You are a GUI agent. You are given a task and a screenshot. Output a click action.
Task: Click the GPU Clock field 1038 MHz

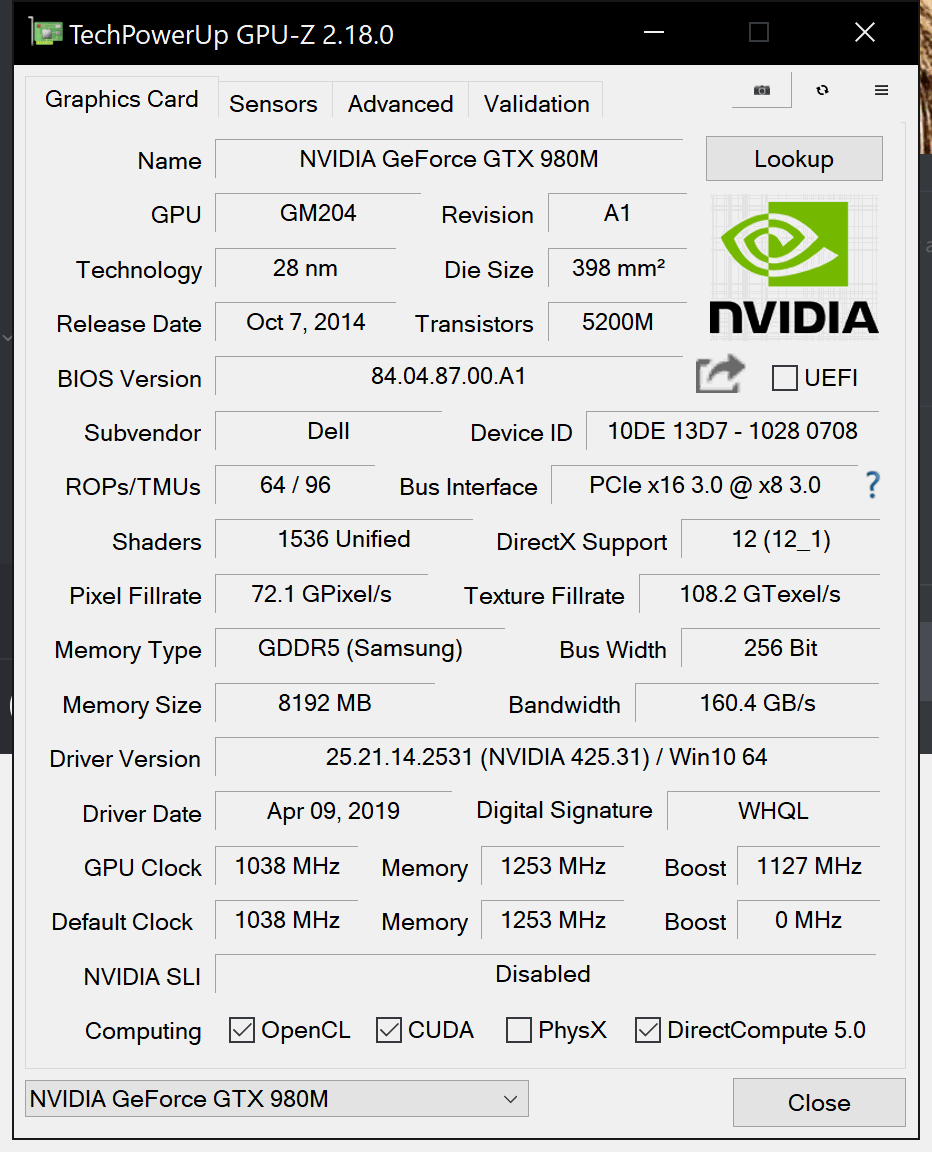287,865
